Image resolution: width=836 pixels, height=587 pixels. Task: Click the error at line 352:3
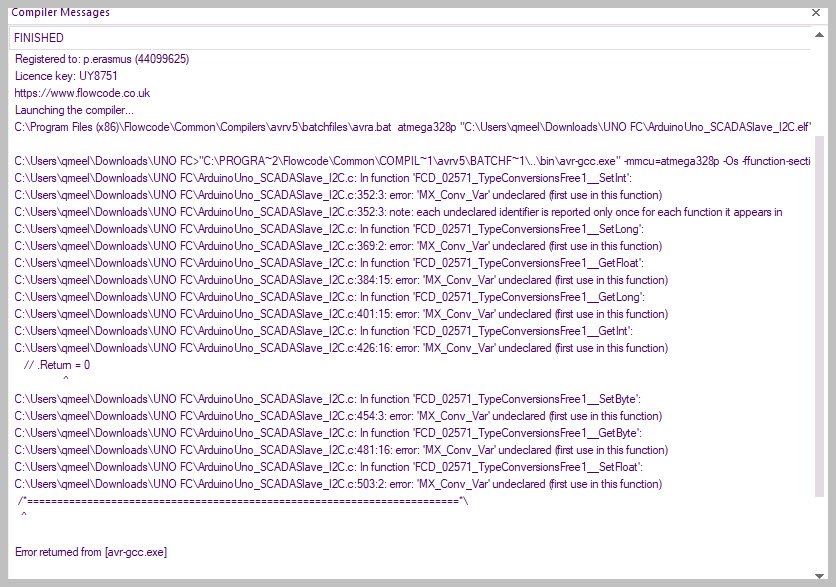point(341,195)
